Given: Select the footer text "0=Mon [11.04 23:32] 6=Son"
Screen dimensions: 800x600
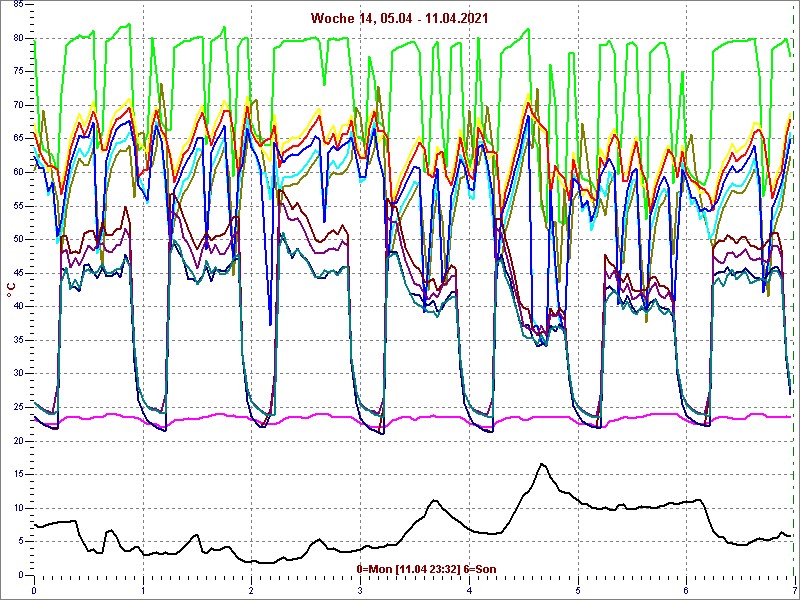Looking at the screenshot, I should (x=426, y=569).
